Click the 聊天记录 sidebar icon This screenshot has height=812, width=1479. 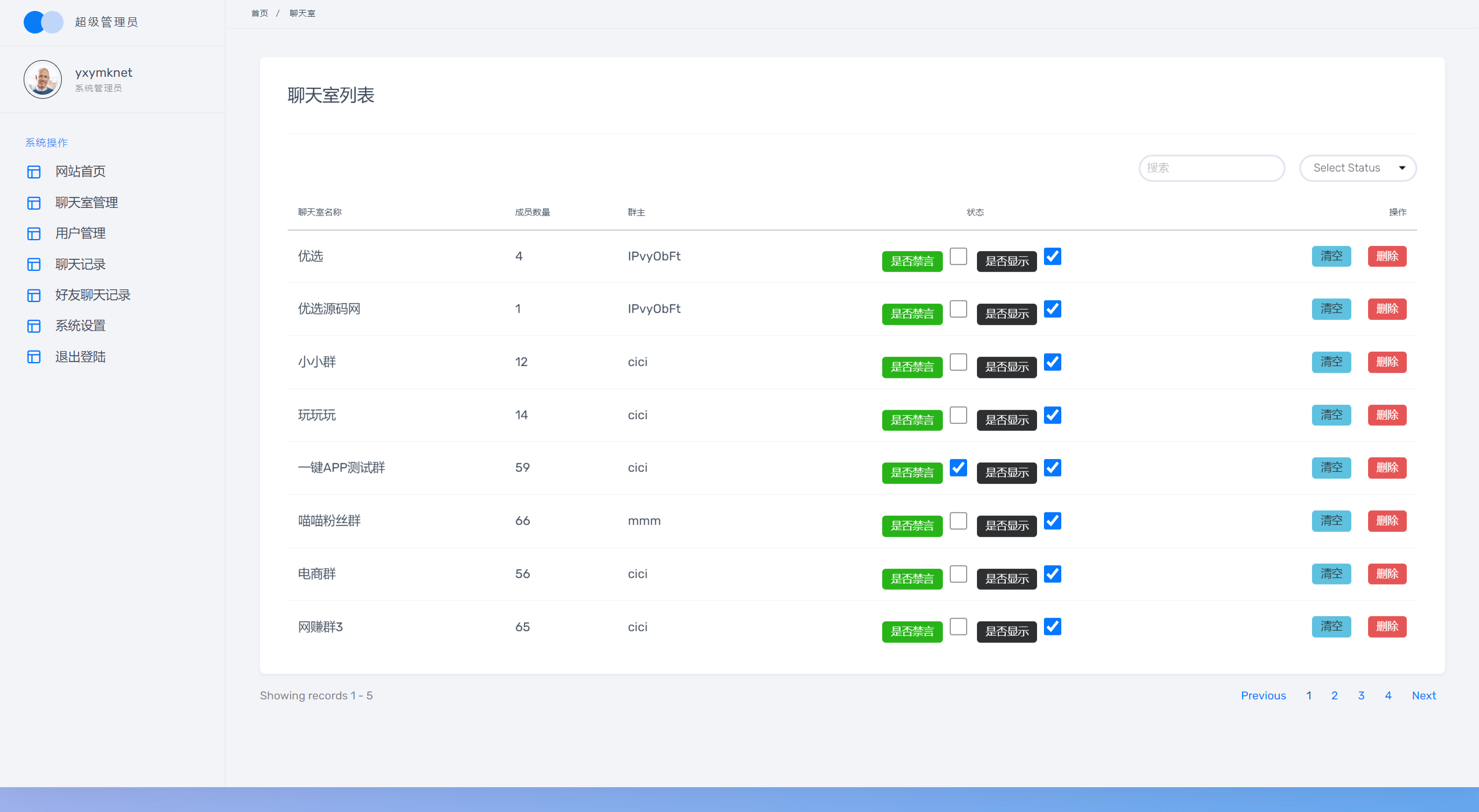point(34,265)
